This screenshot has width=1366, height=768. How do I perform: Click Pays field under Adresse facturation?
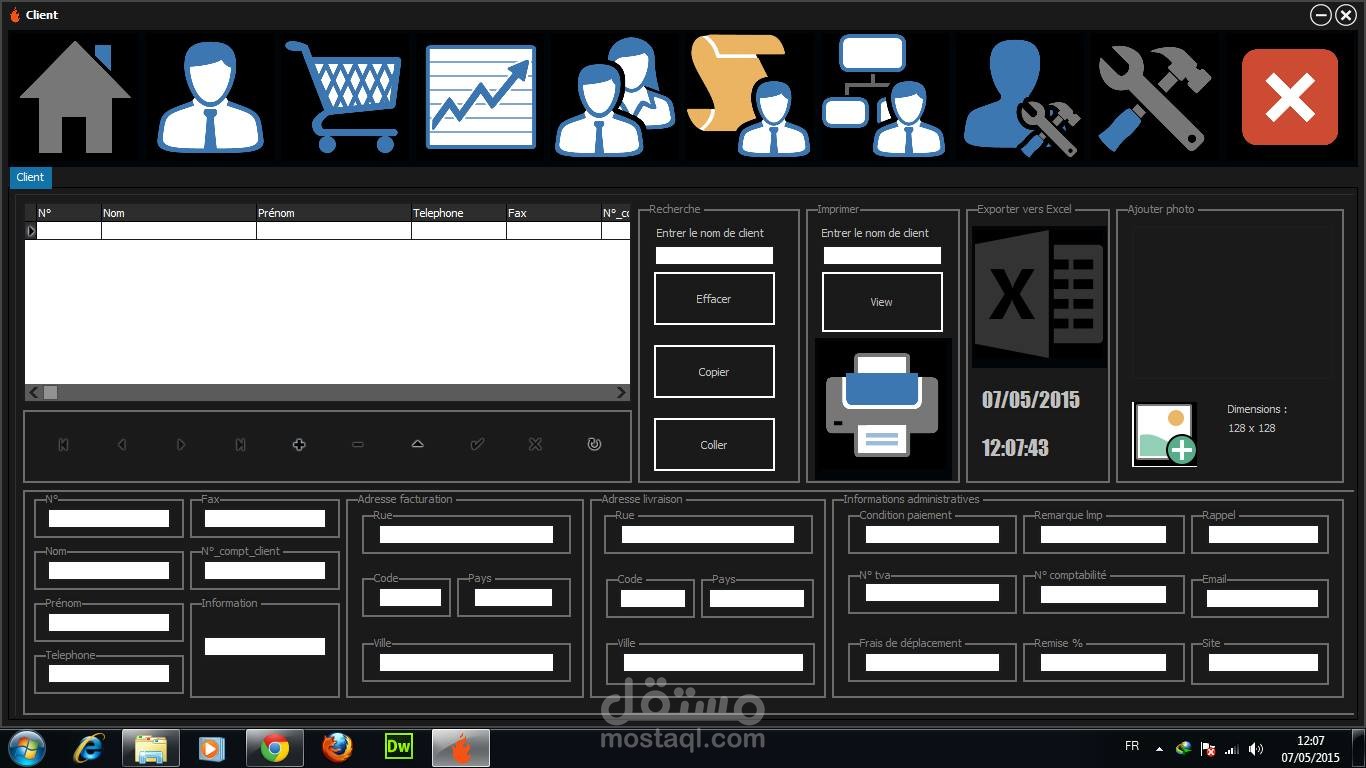click(513, 598)
